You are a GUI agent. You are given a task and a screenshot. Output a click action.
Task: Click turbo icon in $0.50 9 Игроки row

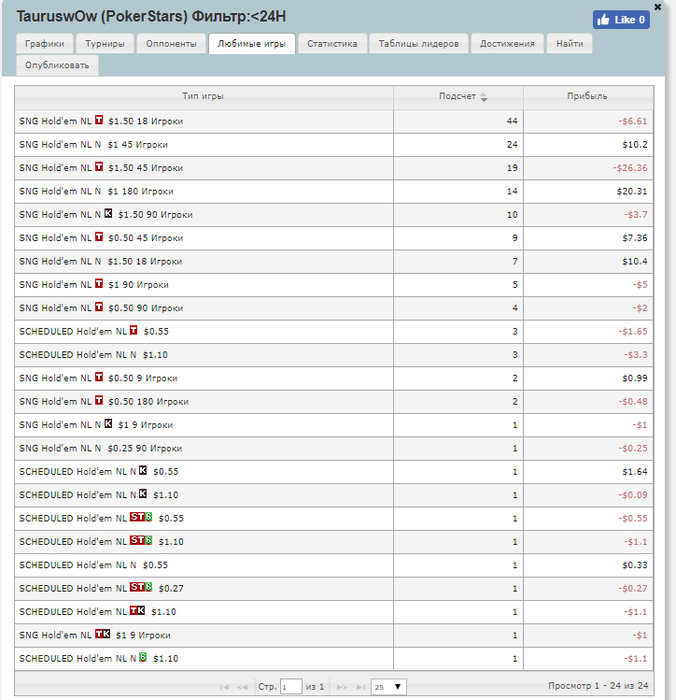tap(99, 377)
